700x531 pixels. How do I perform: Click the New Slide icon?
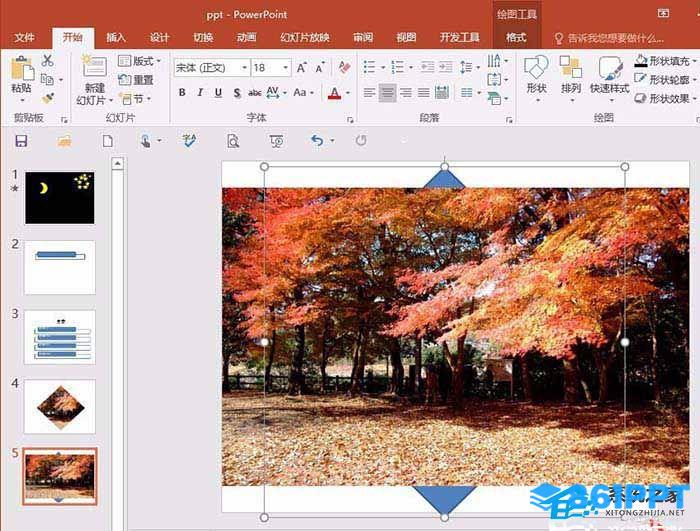(94, 67)
